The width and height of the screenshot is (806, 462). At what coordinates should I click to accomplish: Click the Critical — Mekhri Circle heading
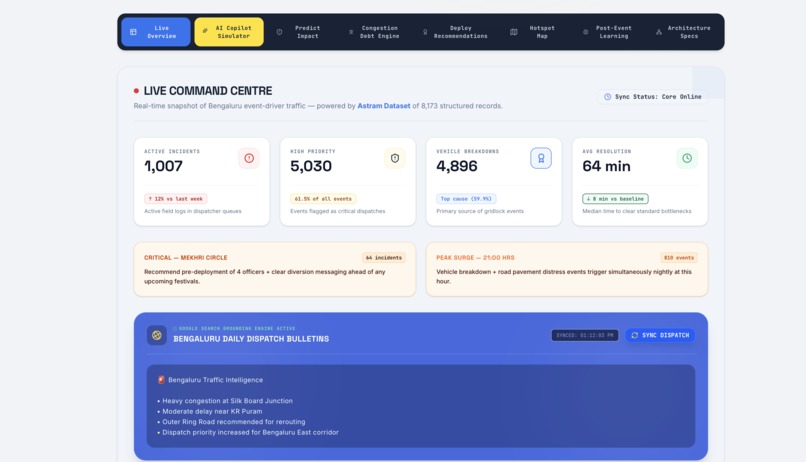[186, 257]
